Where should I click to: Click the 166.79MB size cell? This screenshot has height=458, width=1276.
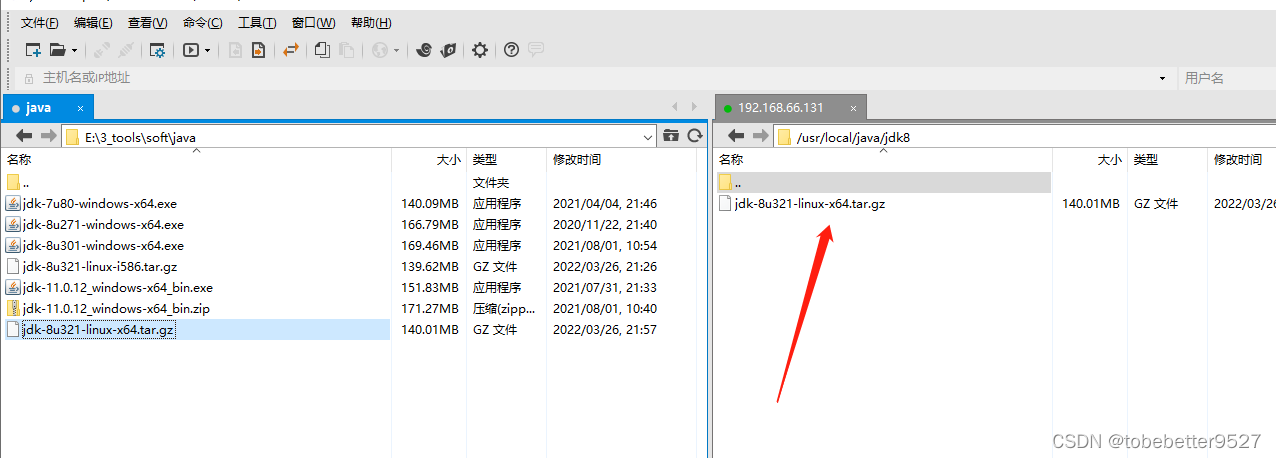430,224
